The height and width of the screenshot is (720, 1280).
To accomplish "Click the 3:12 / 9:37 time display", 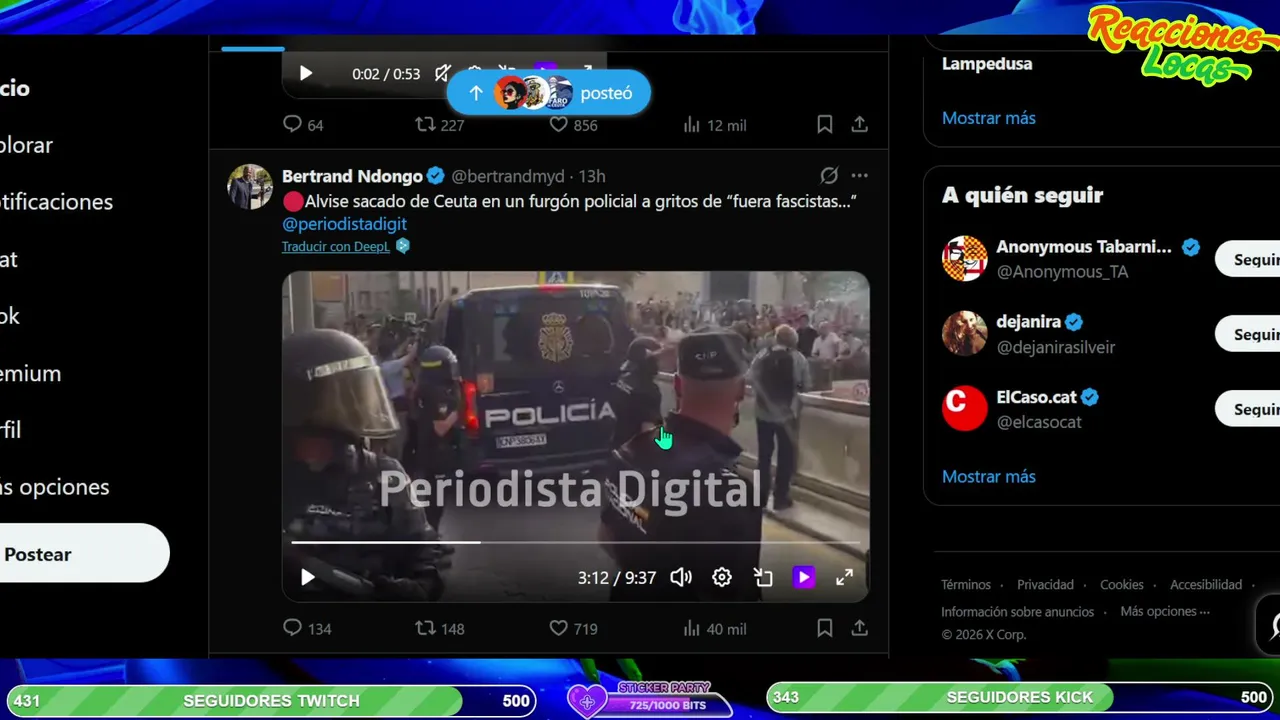I will (x=617, y=578).
